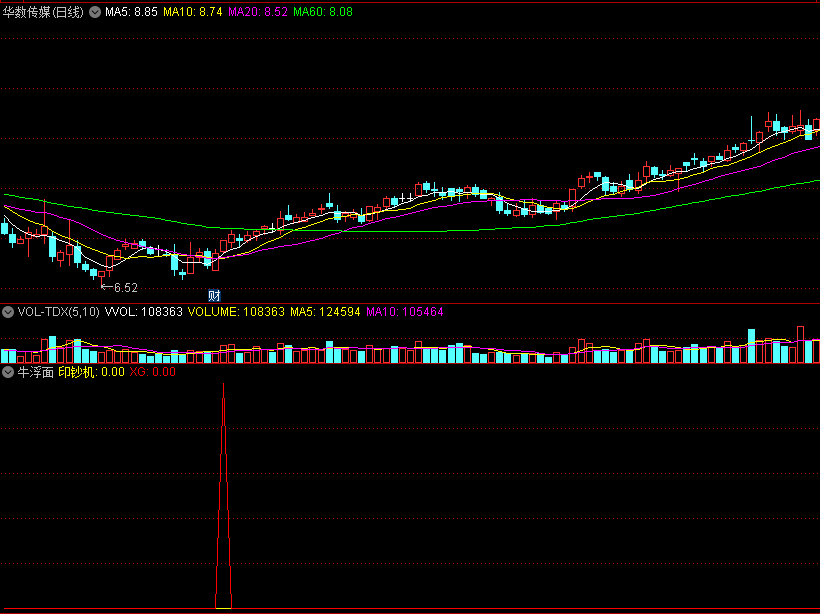Click the VVOL: 108363 value
Viewport: 820px width, 614px height.
pyautogui.click(x=144, y=312)
